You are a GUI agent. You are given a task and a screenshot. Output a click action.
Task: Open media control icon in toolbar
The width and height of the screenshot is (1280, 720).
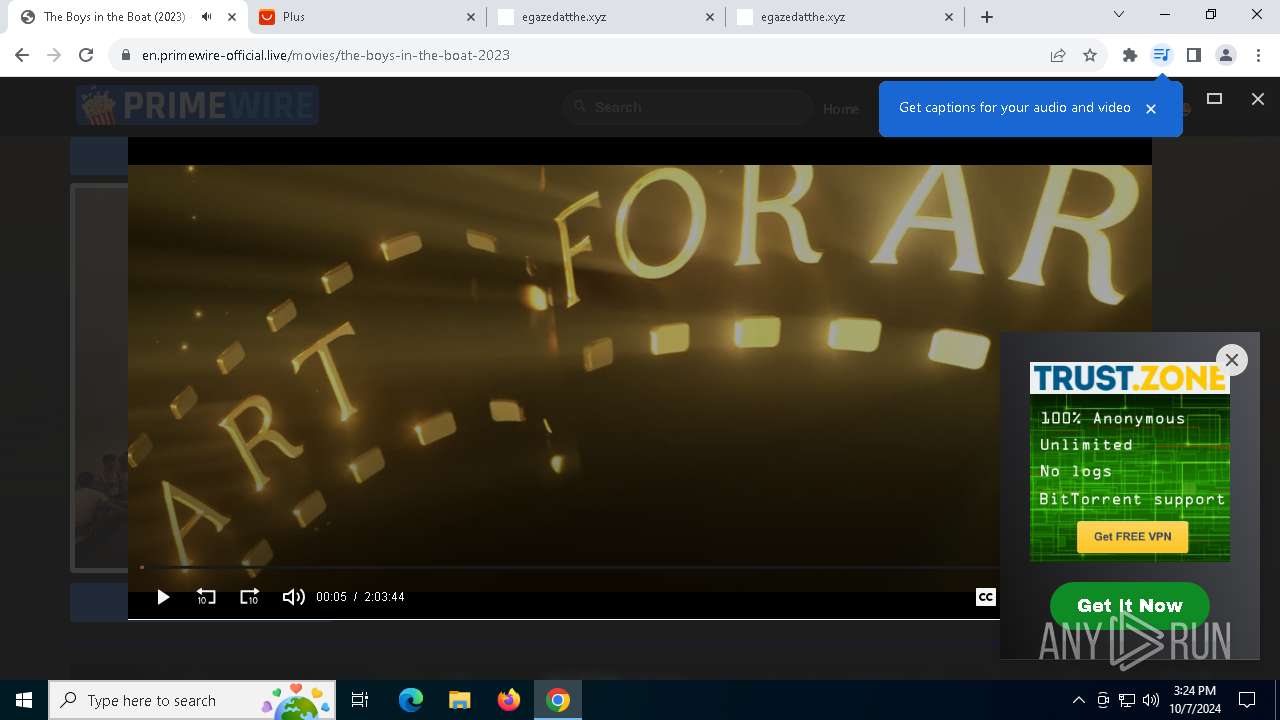point(1161,55)
